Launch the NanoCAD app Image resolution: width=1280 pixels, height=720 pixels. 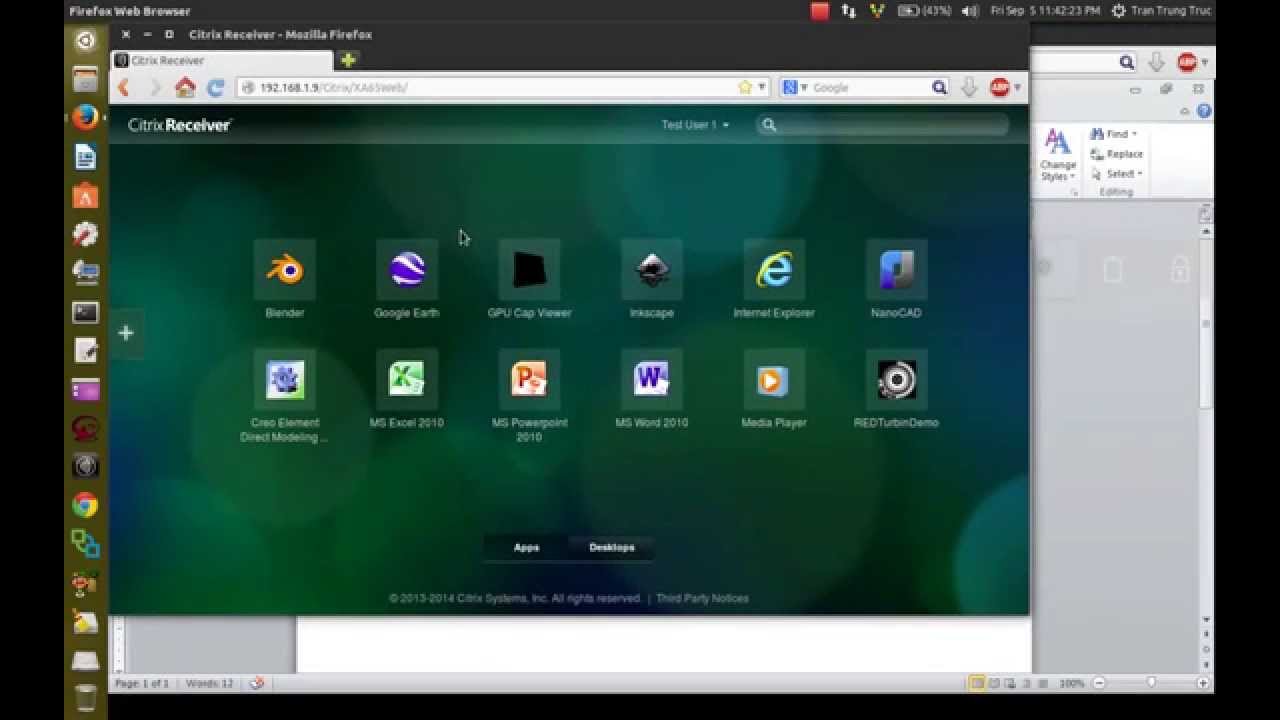[x=896, y=270]
